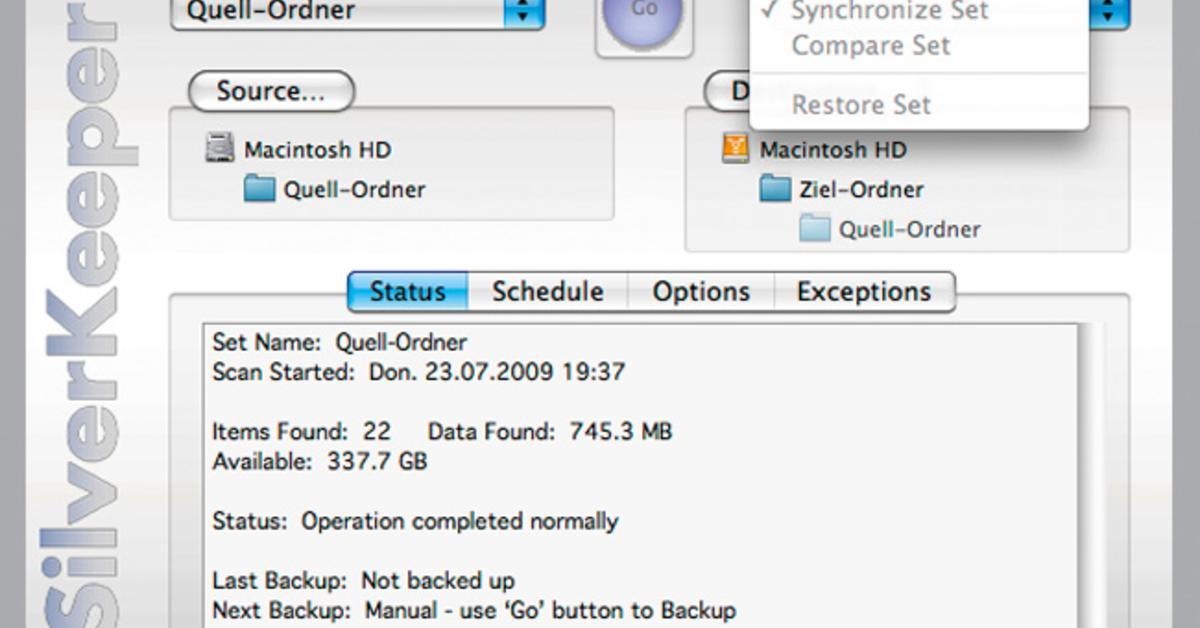The height and width of the screenshot is (628, 1200).
Task: Click the Source... button
Action: (x=271, y=91)
